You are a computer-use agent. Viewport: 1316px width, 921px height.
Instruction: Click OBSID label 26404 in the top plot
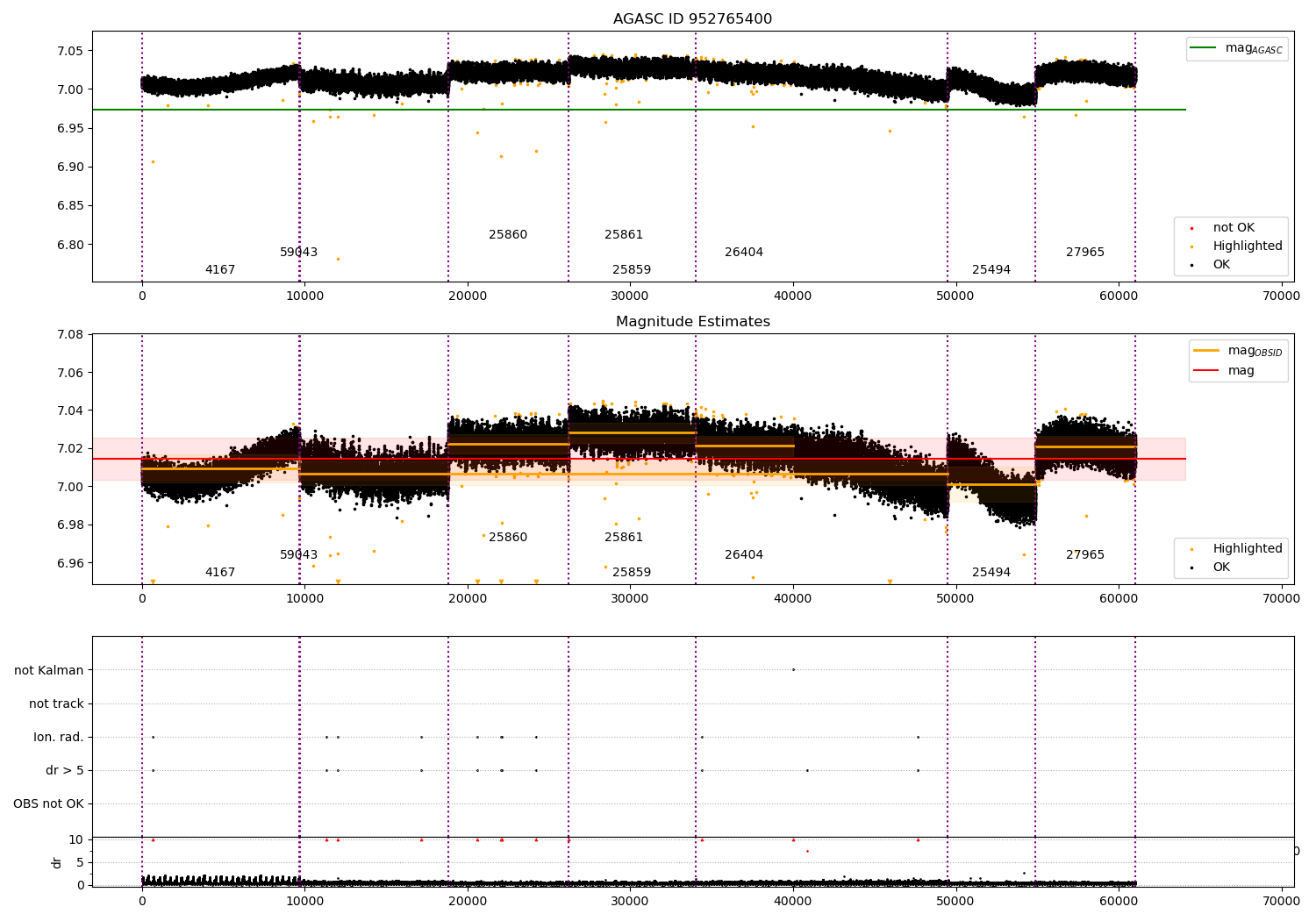tap(744, 253)
